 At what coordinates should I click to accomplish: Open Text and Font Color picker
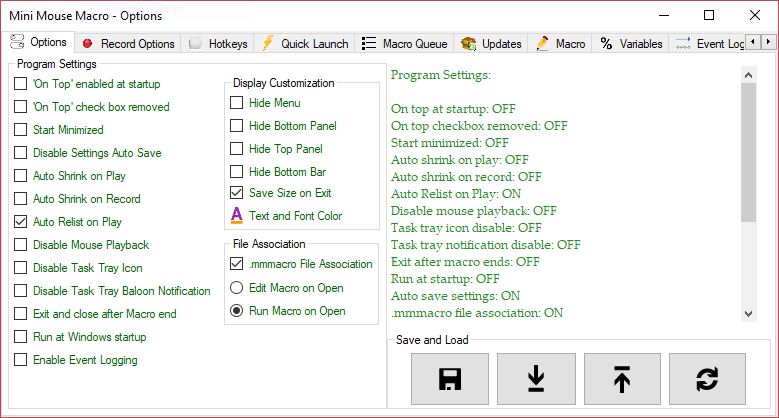click(x=294, y=215)
